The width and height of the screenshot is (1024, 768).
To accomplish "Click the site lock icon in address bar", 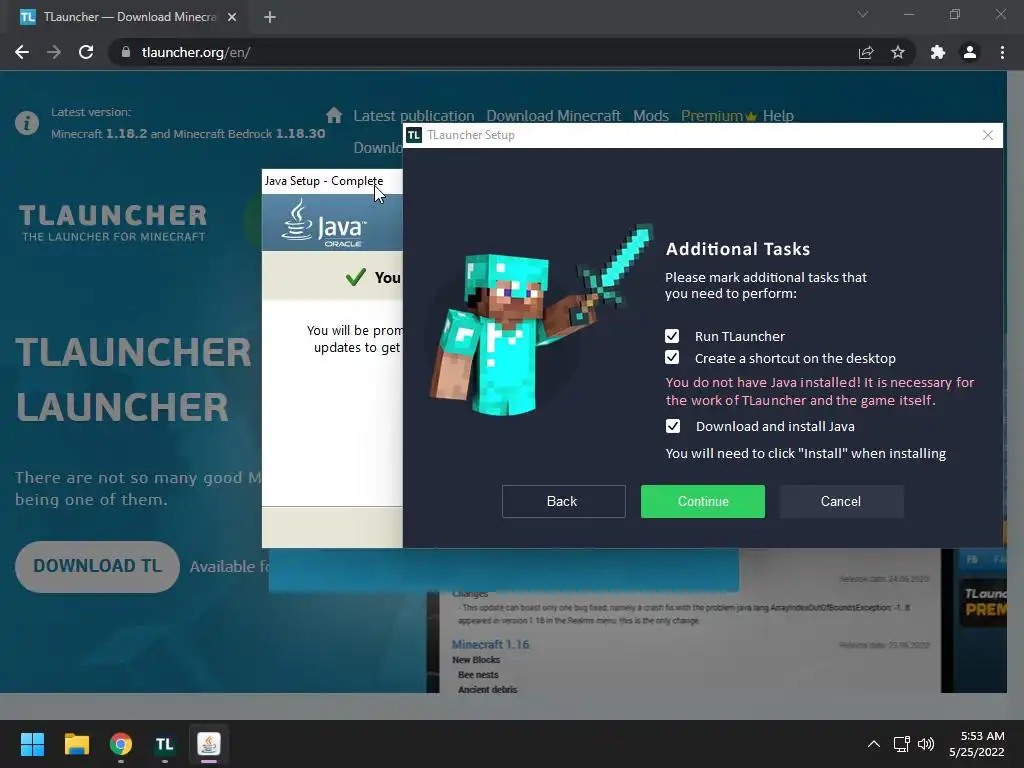I will (x=126, y=52).
